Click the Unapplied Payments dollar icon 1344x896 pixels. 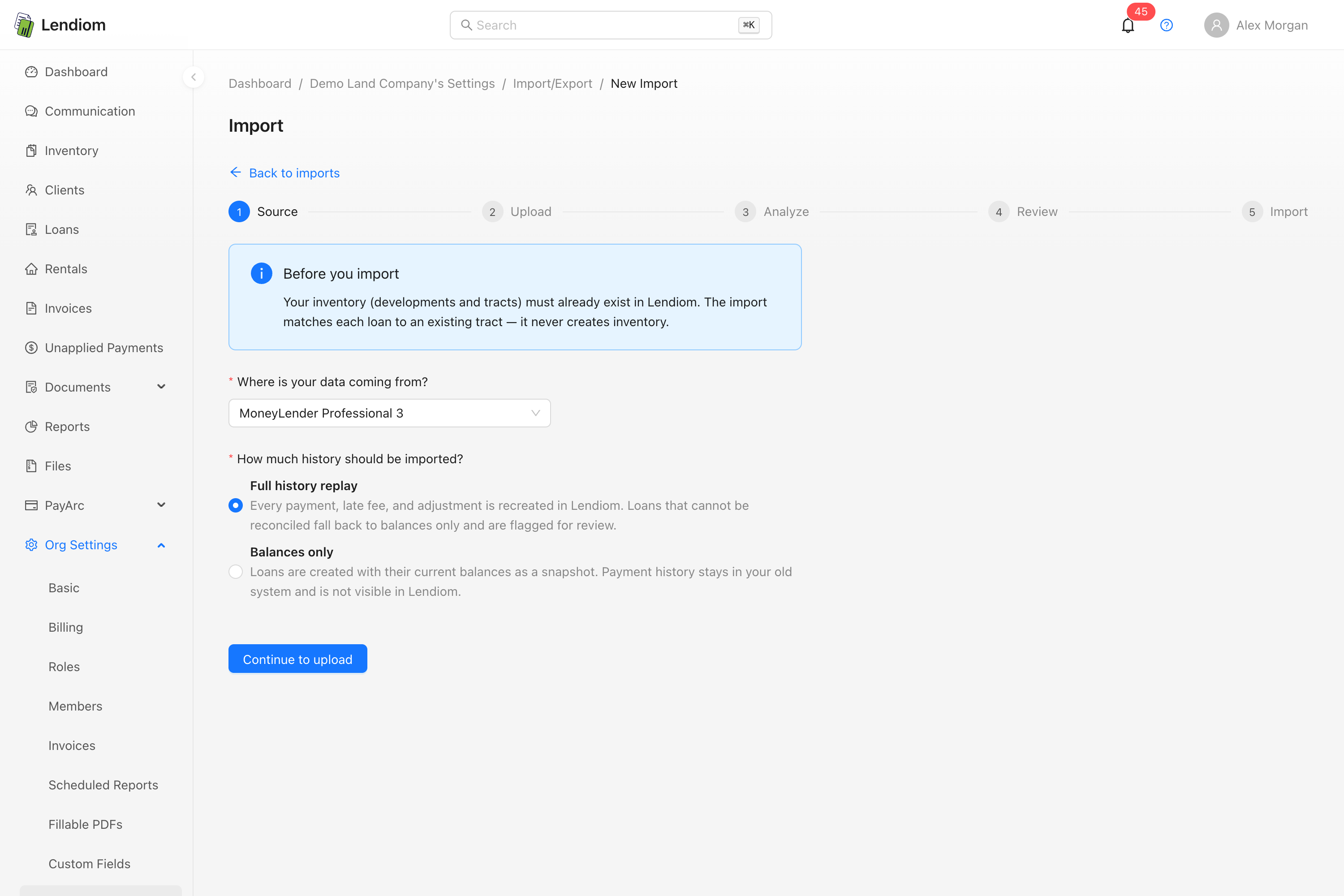point(31,348)
